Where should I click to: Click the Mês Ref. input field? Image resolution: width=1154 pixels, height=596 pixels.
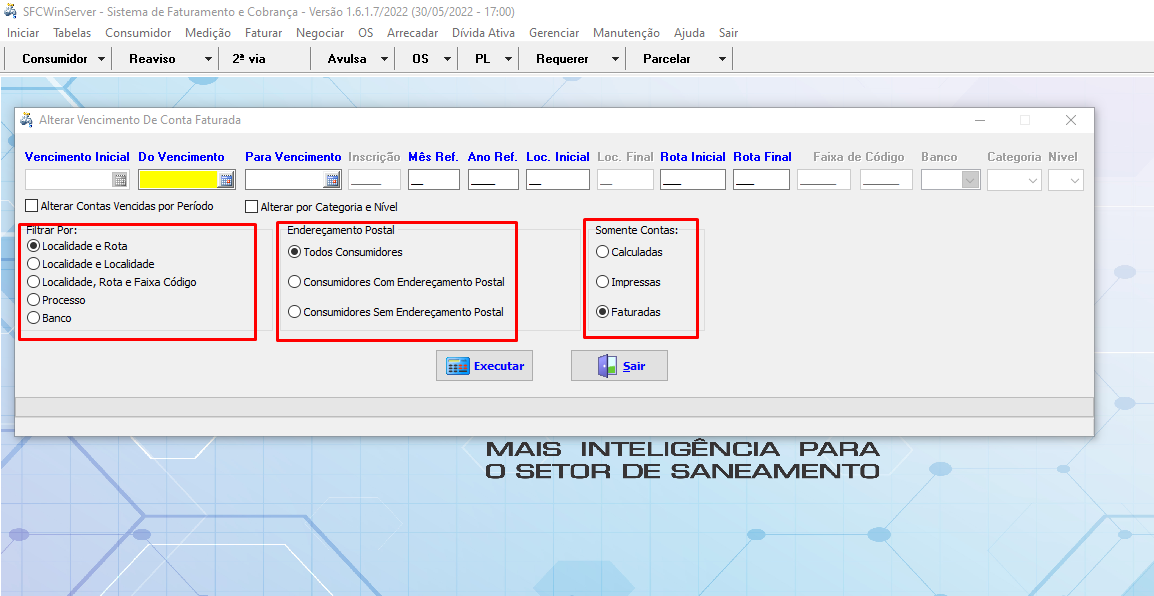coord(434,180)
